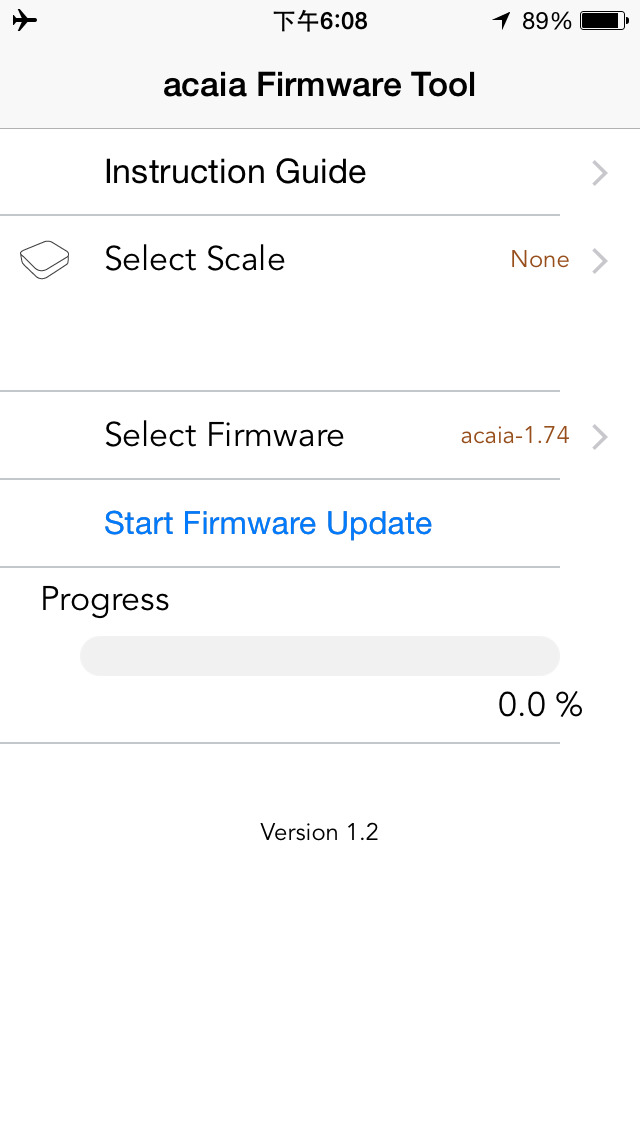Open the Select Firmware row
Screen dimensions: 640x1136
pyautogui.click(x=320, y=435)
